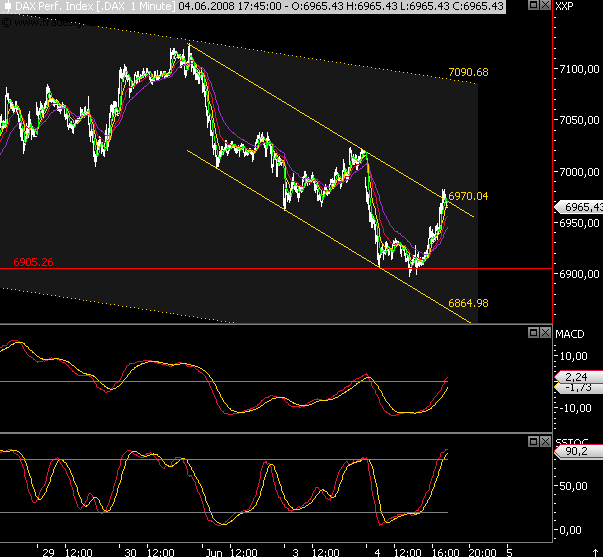
Task: Click the 7100,00 price axis label
Action: point(579,69)
